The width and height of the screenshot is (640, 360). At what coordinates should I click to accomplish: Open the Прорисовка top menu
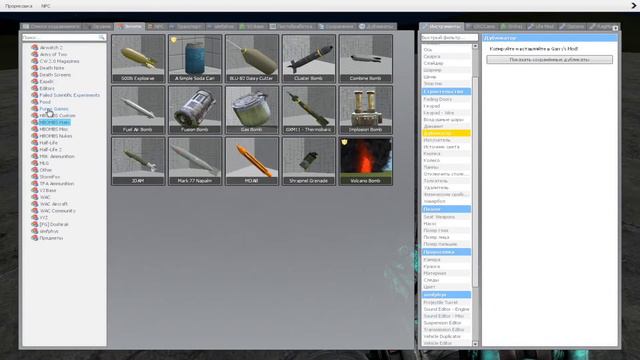[x=19, y=6]
